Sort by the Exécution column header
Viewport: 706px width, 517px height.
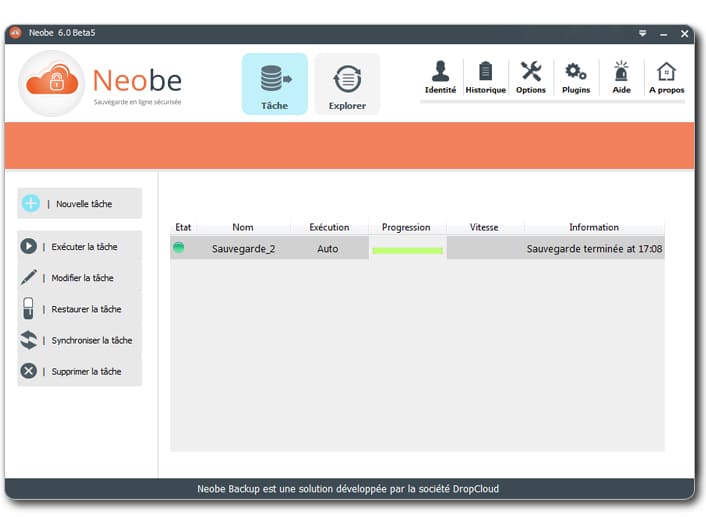329,227
